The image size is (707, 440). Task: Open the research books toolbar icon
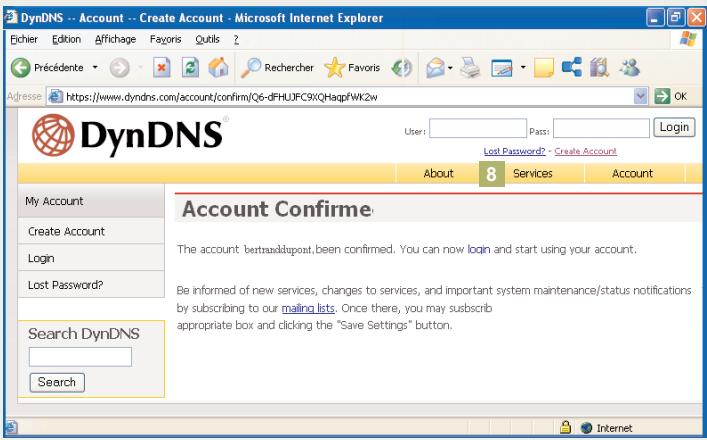point(599,68)
